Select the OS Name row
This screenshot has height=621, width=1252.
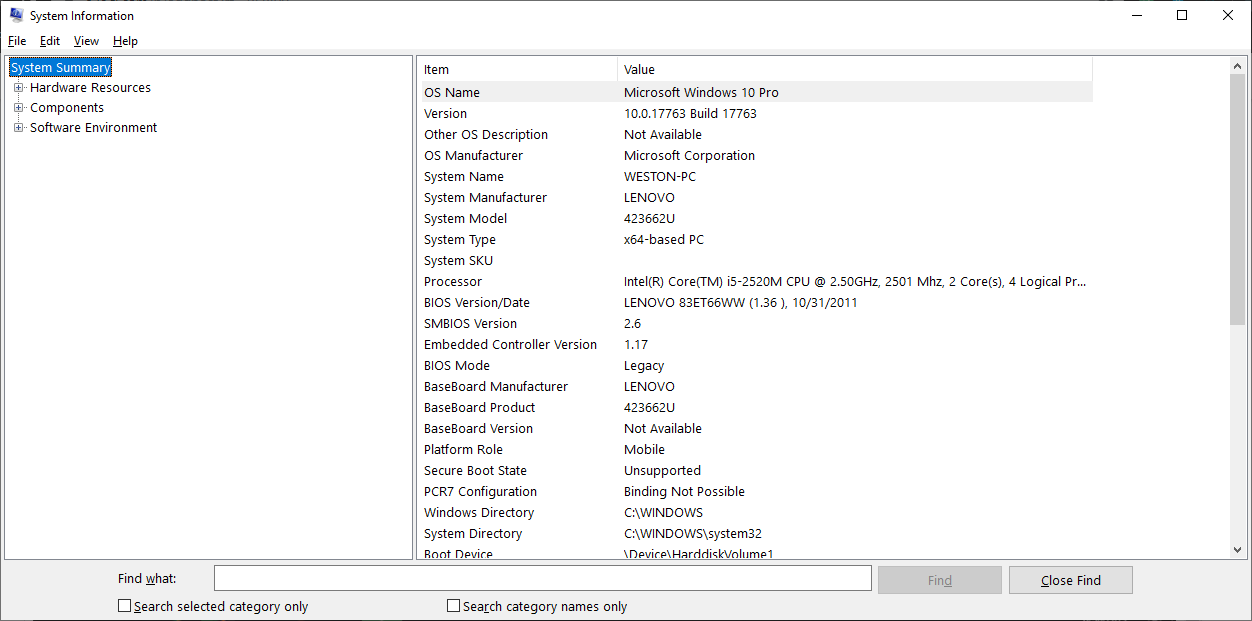click(755, 92)
